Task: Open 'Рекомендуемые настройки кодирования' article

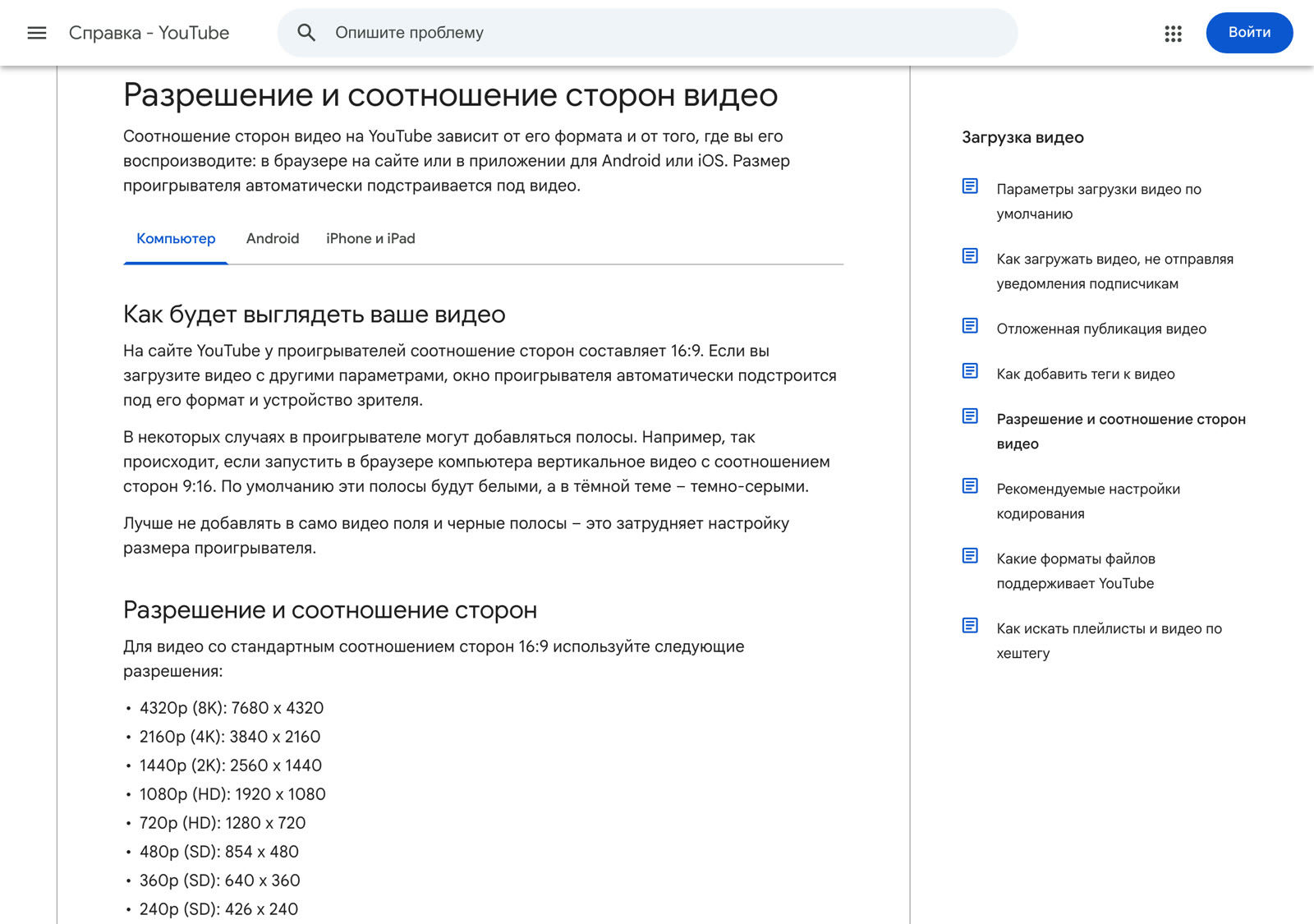Action: (1088, 501)
